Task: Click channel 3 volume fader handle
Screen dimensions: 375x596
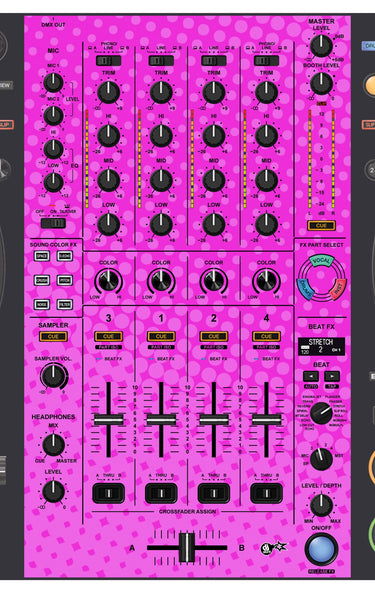Action: (x=108, y=420)
